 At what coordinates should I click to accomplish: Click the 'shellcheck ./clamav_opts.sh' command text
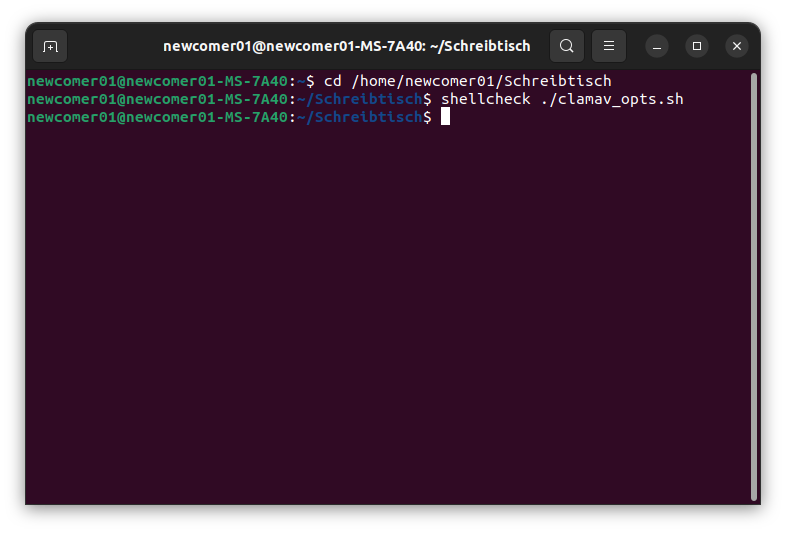point(562,99)
